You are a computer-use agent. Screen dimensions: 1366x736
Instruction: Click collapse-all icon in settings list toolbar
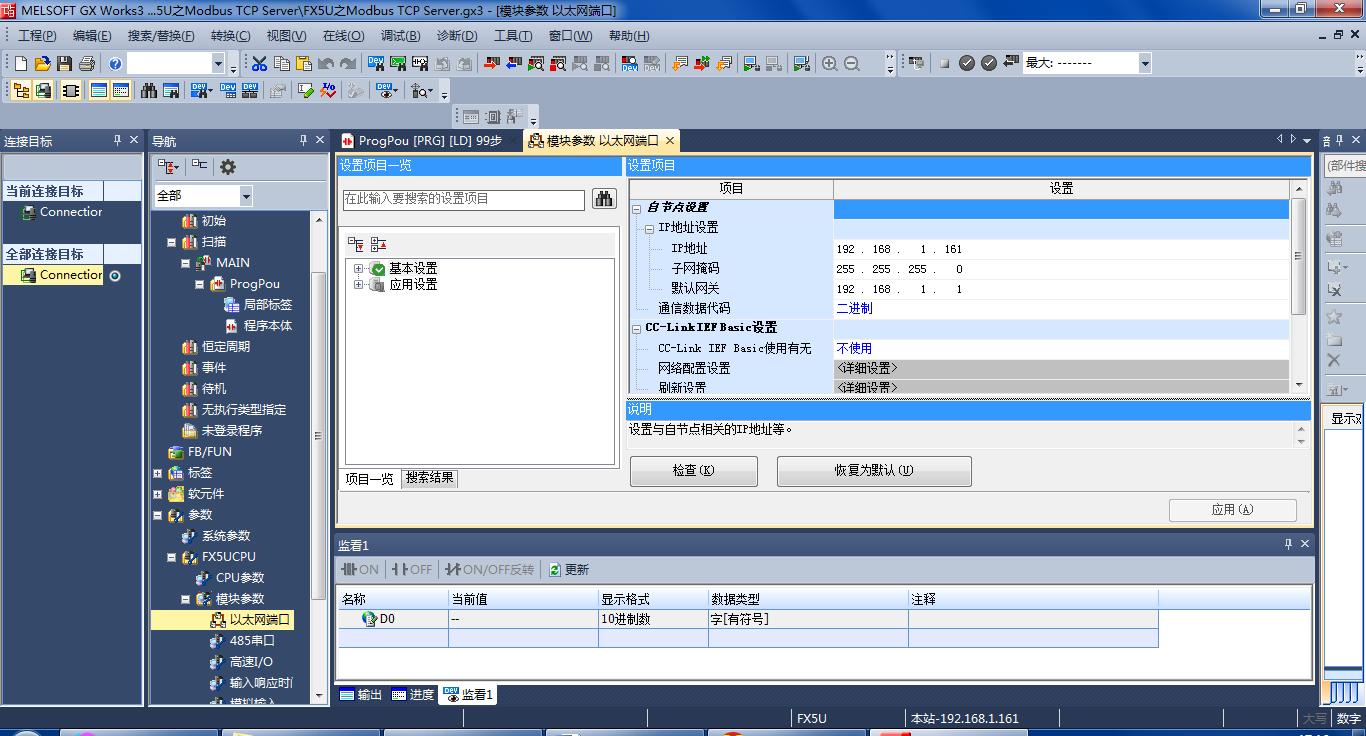(378, 244)
